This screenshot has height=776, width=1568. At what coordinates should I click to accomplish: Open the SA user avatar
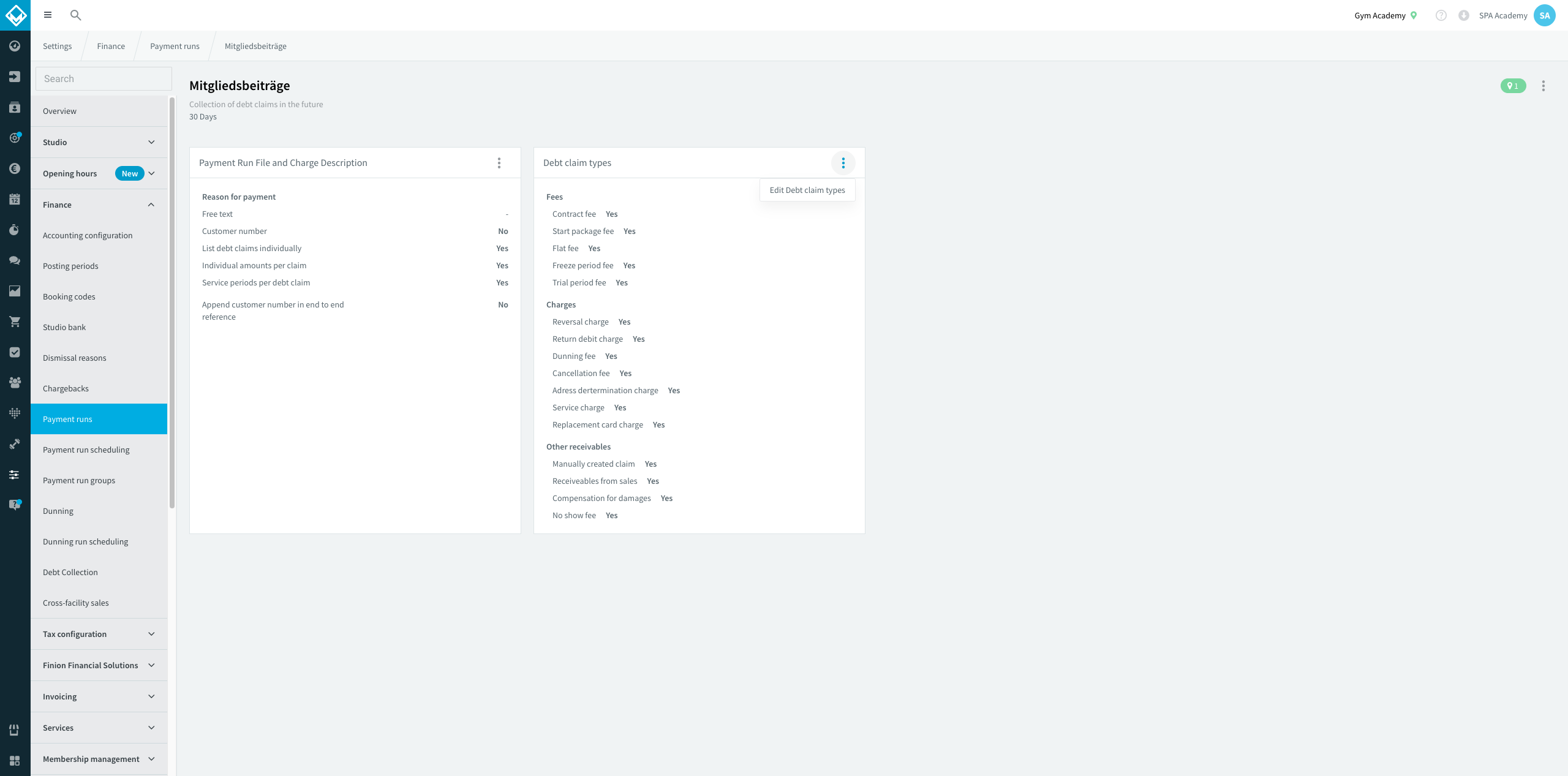[1544, 15]
